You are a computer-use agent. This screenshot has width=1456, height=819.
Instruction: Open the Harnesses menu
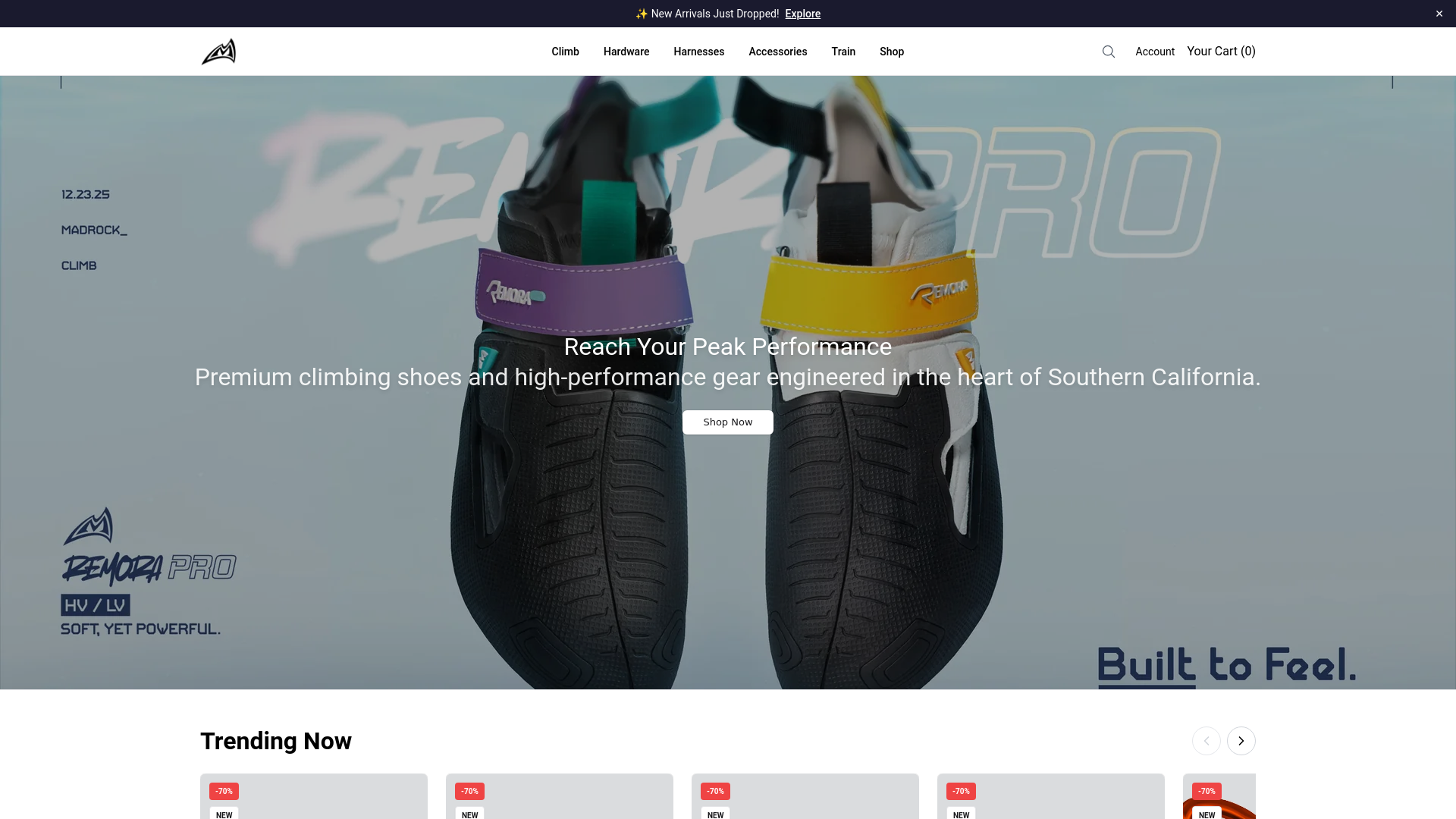[698, 52]
